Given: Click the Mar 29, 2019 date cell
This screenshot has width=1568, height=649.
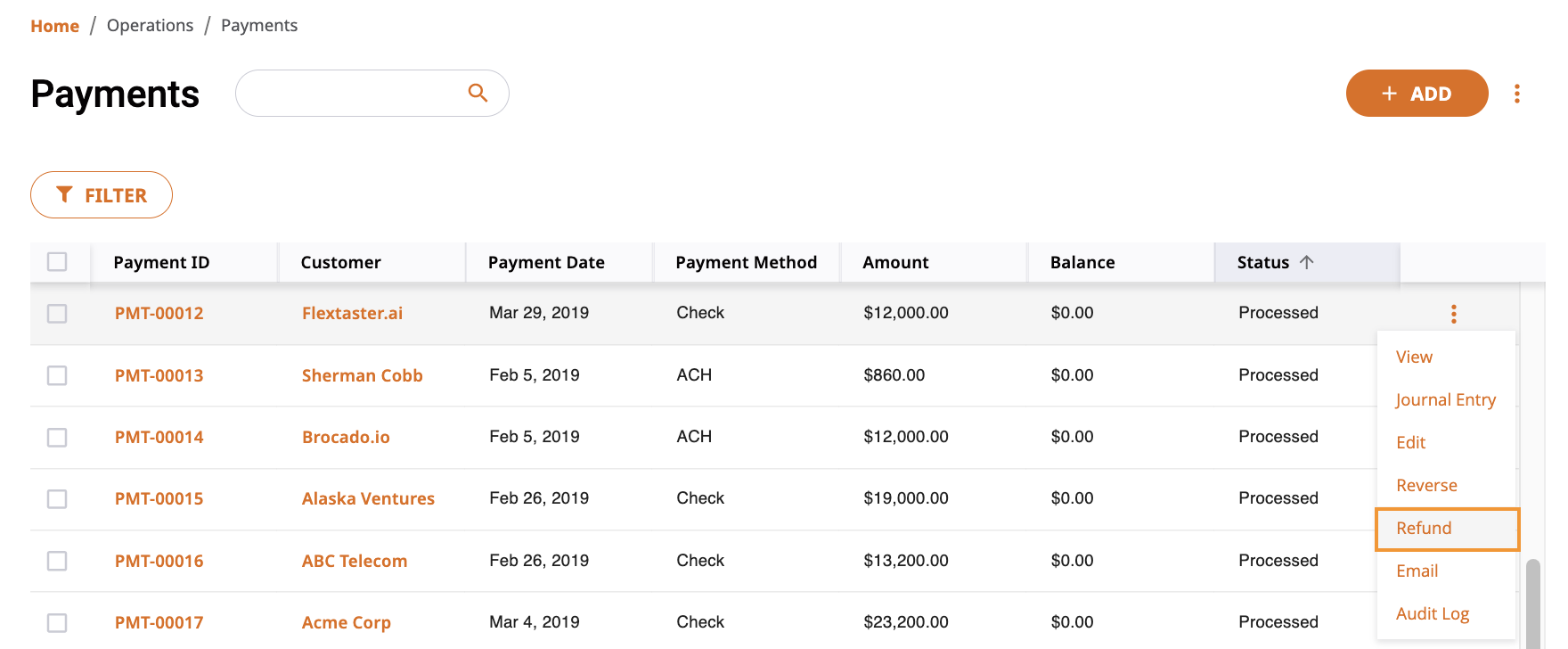Looking at the screenshot, I should coord(538,313).
